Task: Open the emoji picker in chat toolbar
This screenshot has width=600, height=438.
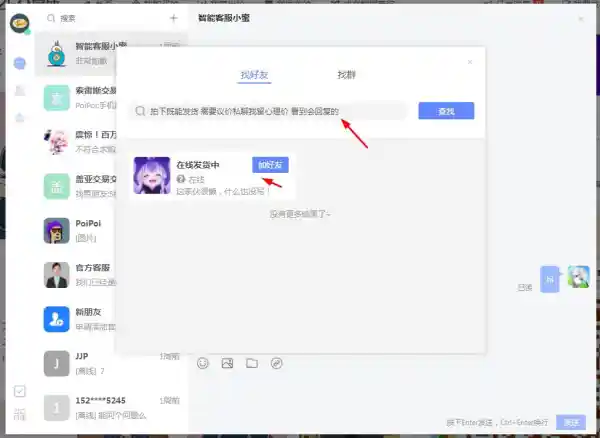Action: coord(203,363)
